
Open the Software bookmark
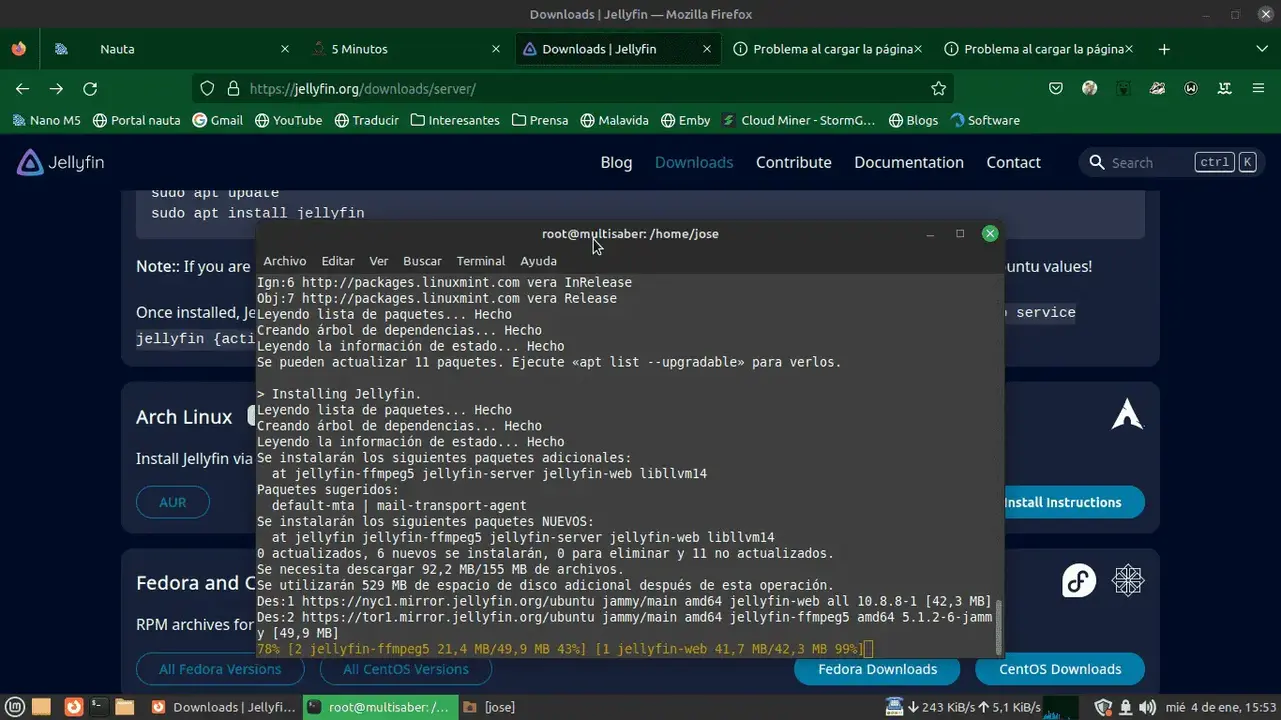click(x=985, y=120)
